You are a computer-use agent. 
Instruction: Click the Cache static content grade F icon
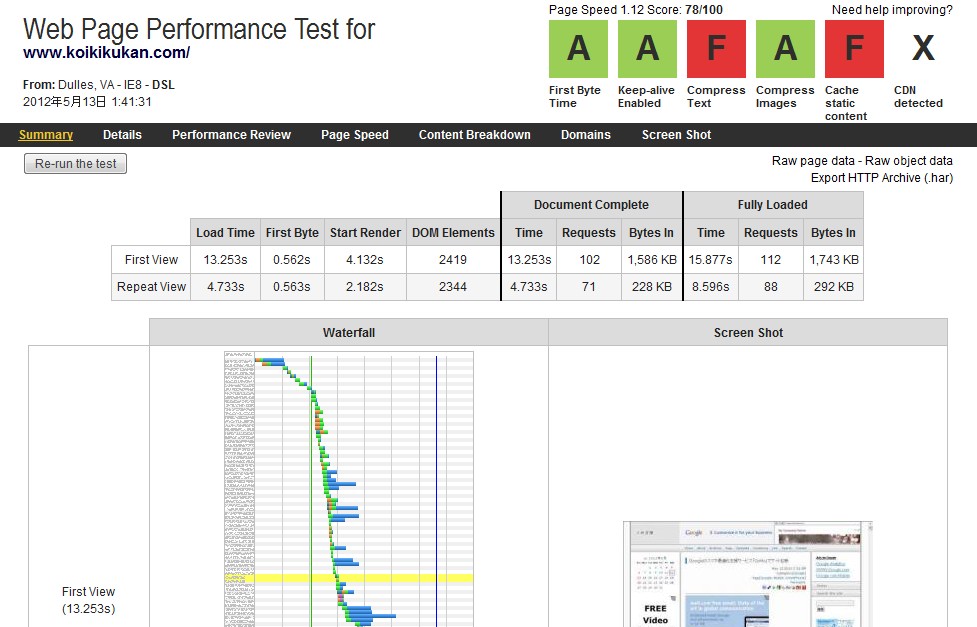click(854, 49)
